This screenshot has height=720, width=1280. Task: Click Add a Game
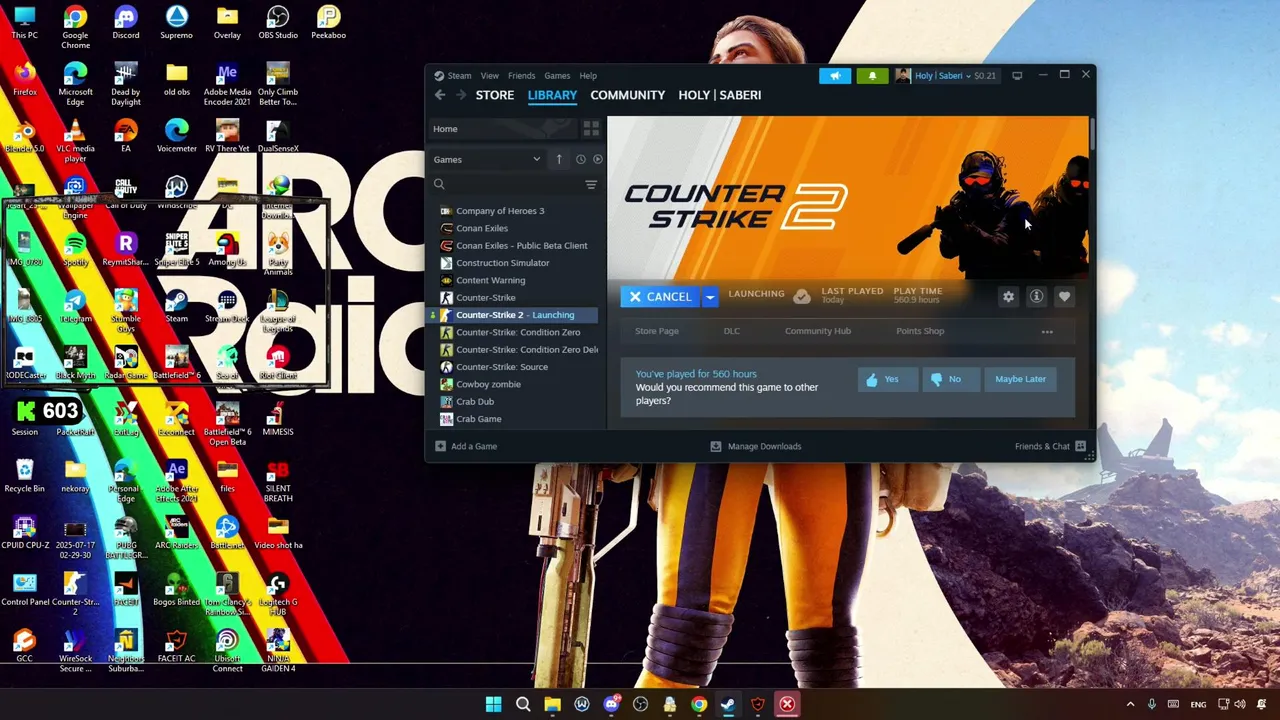click(466, 446)
